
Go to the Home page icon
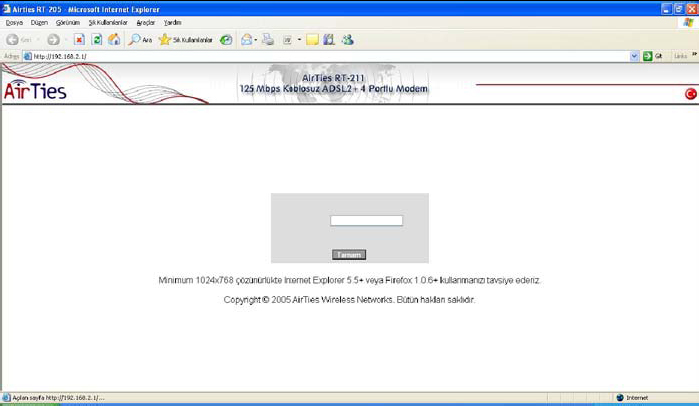point(114,40)
